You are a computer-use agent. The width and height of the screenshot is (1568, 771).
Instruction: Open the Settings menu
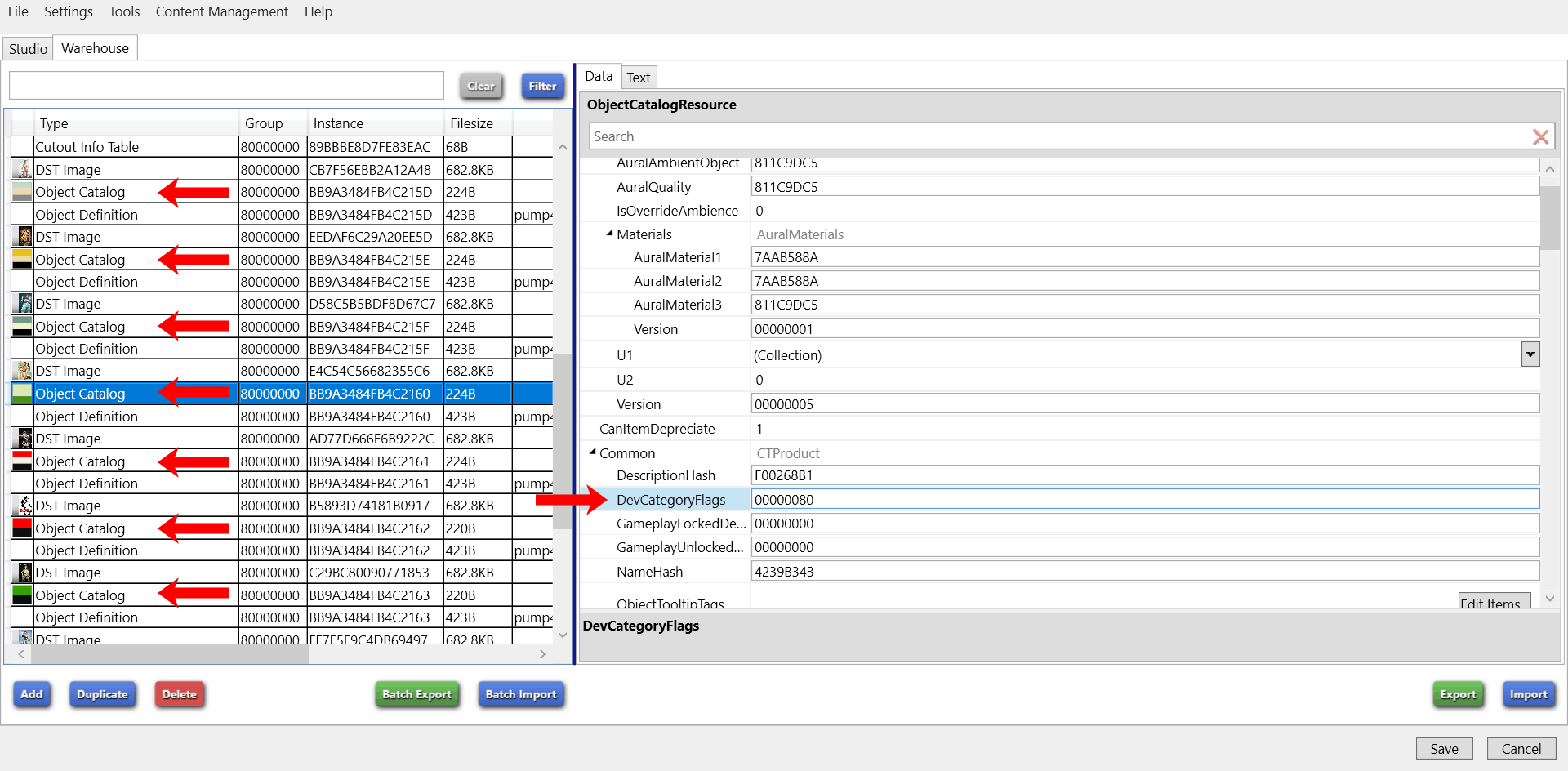(x=69, y=11)
